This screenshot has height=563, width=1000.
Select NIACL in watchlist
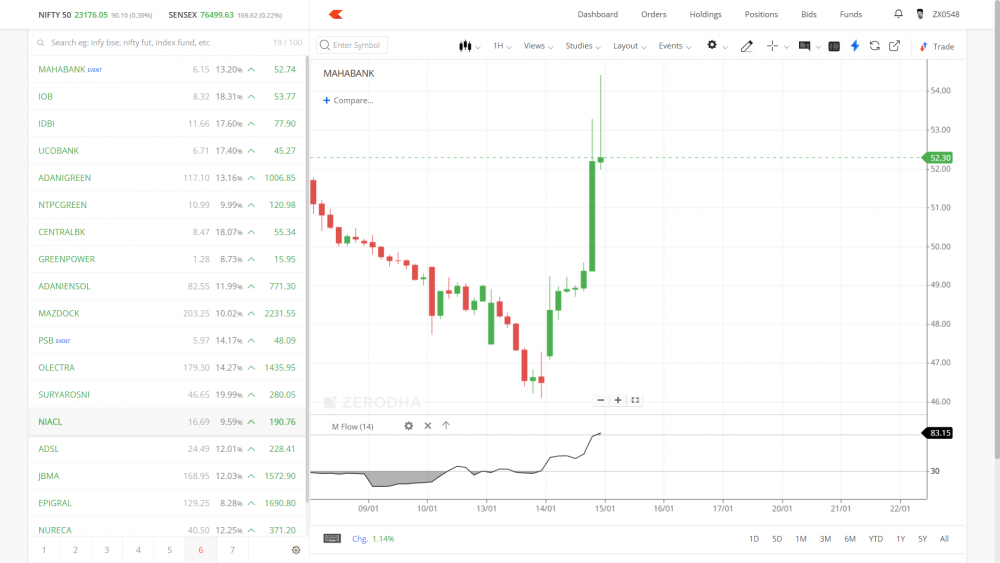(x=167, y=421)
